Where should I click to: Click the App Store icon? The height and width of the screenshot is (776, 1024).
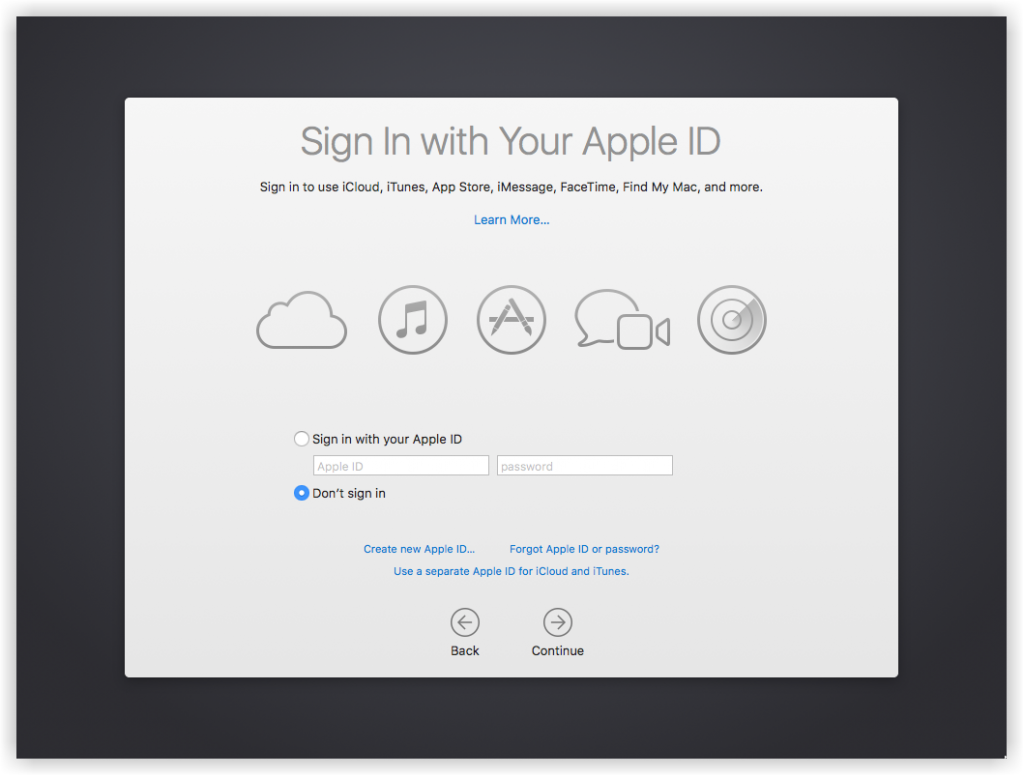[511, 319]
